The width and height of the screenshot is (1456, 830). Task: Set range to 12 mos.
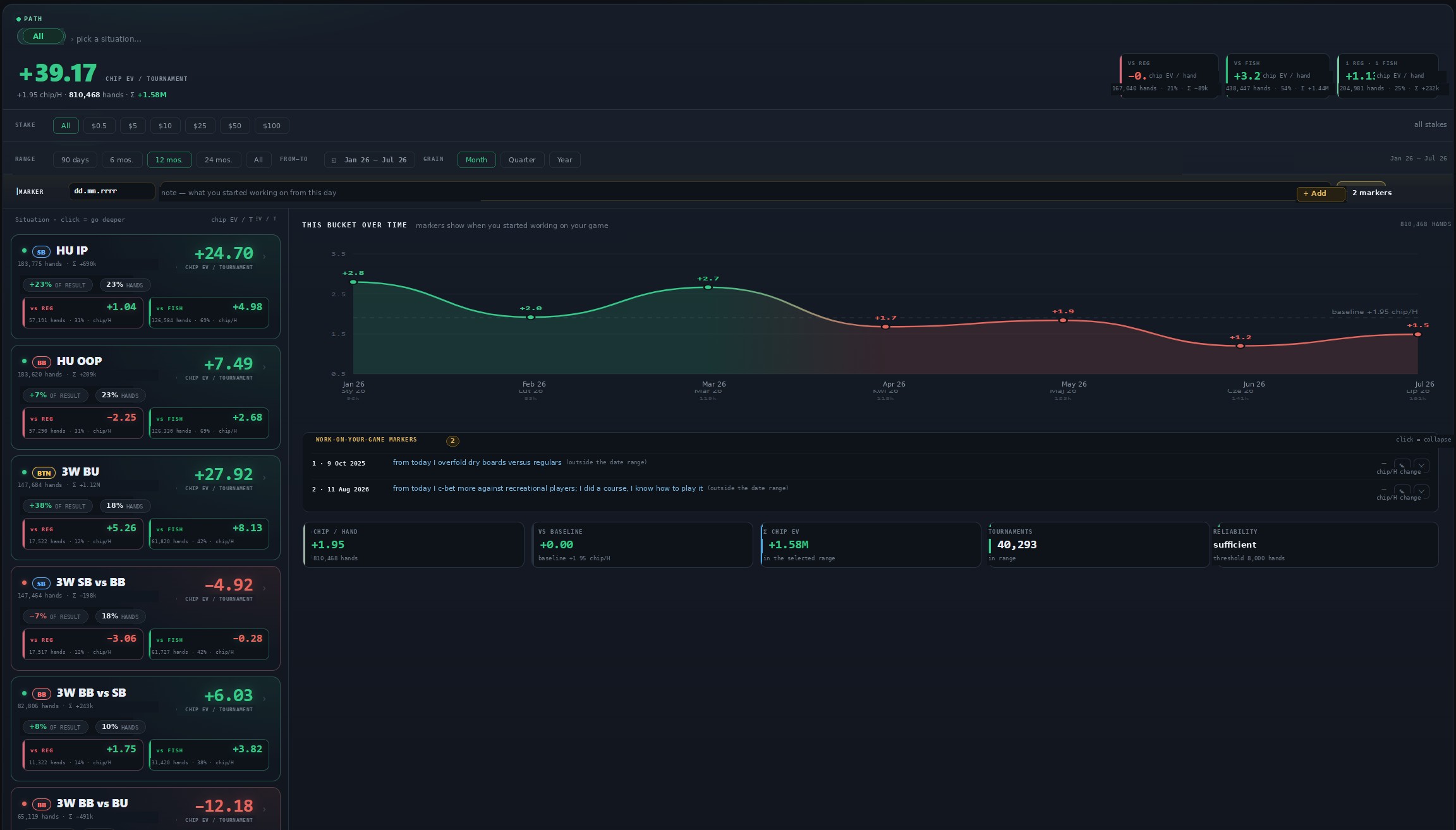click(x=169, y=160)
